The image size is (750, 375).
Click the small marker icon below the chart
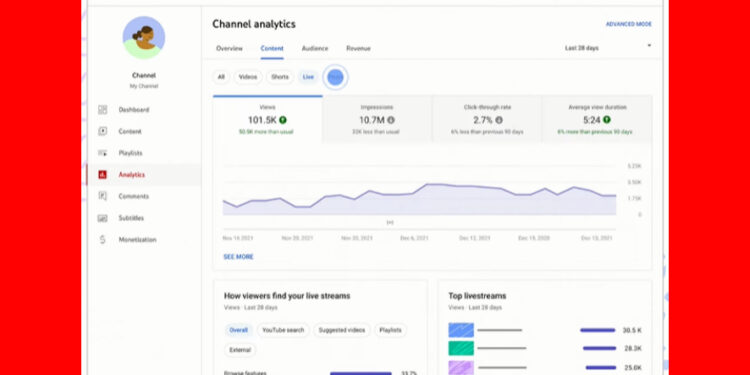tap(390, 222)
